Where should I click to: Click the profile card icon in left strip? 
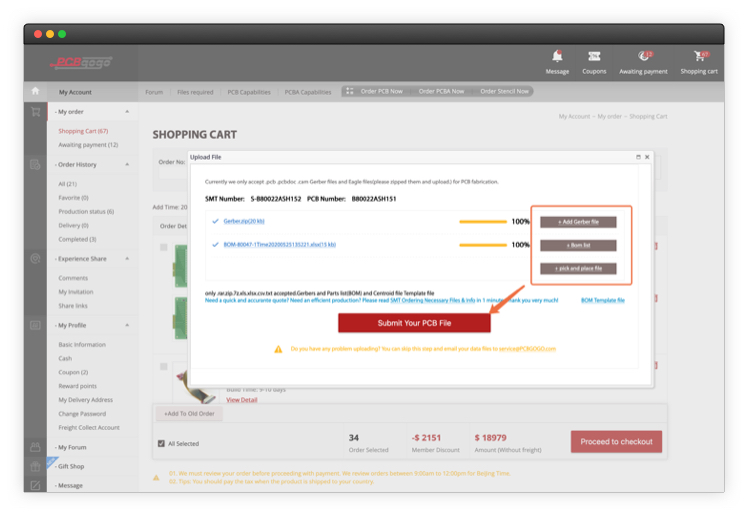tap(35, 325)
